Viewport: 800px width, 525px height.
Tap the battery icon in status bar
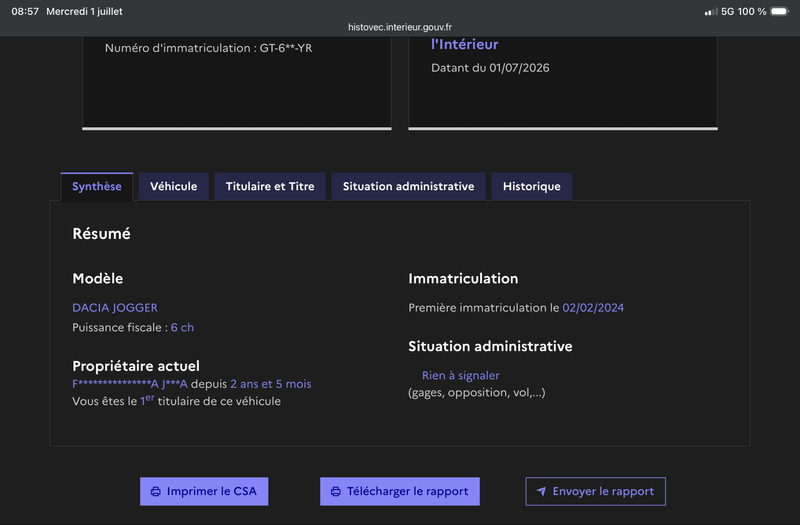click(780, 11)
